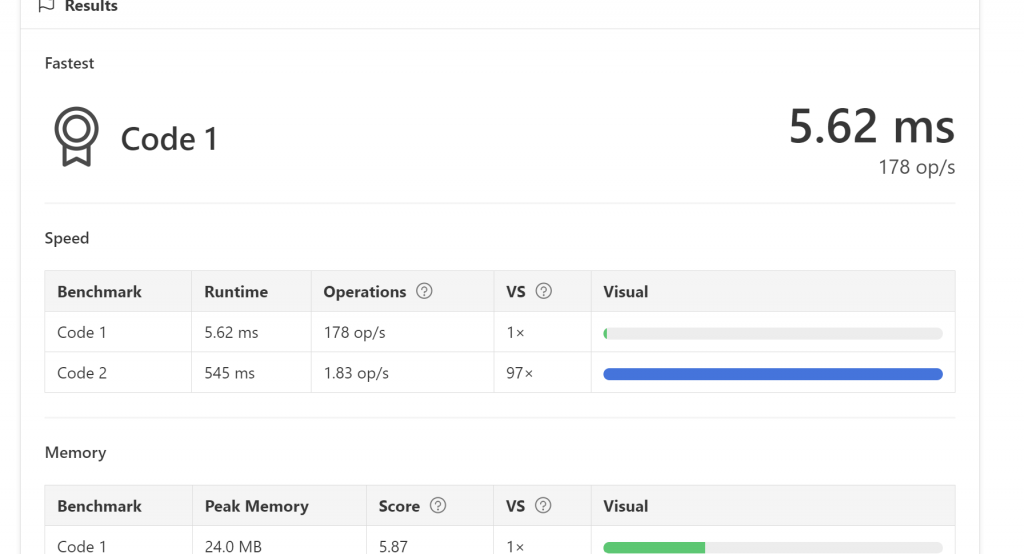Click the Runtime column header
Image resolution: width=1024 pixels, height=554 pixels.
(236, 292)
